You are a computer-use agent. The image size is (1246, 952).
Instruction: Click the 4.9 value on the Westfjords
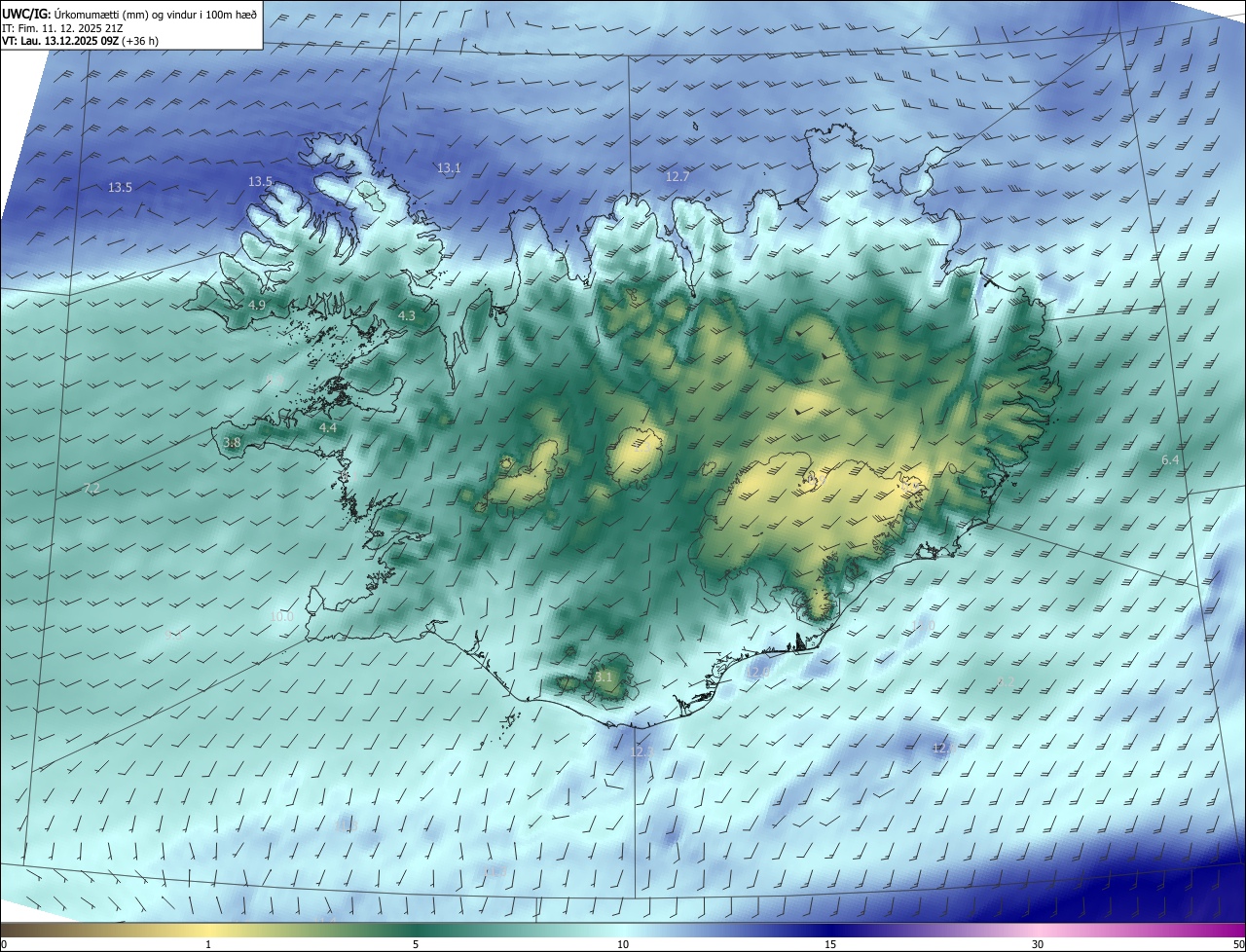257,306
